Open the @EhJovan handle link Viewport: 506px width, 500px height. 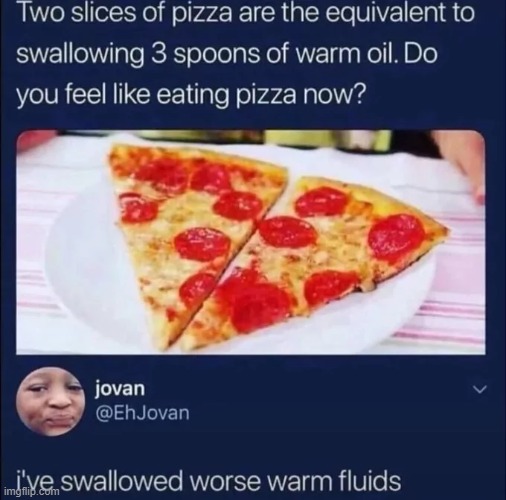(142, 413)
